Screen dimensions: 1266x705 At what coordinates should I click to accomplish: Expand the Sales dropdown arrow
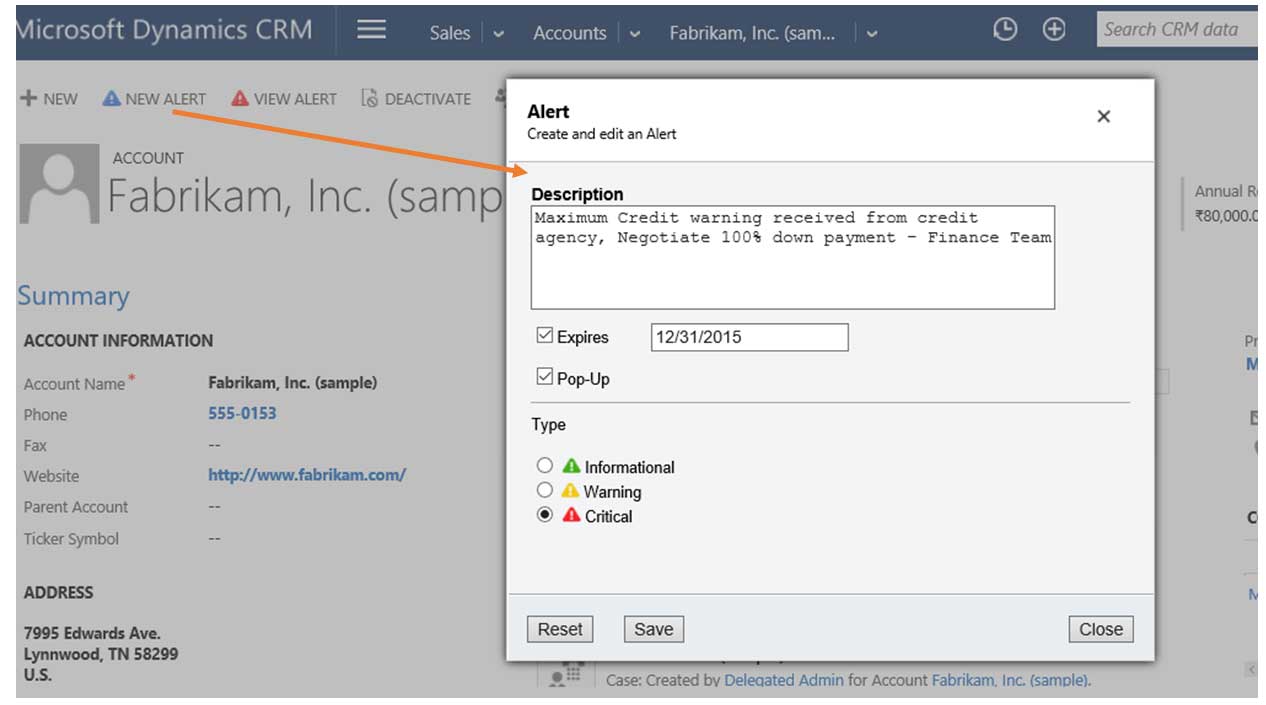click(x=499, y=33)
